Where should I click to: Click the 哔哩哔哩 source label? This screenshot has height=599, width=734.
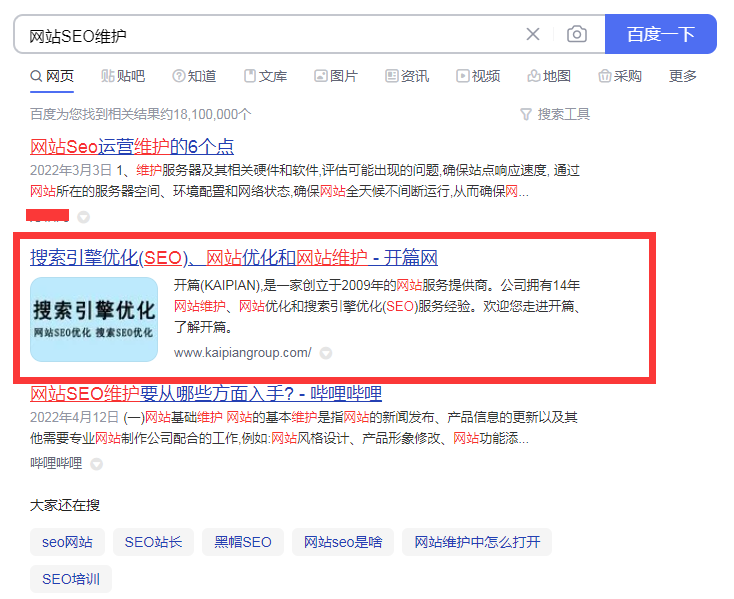coord(56,463)
